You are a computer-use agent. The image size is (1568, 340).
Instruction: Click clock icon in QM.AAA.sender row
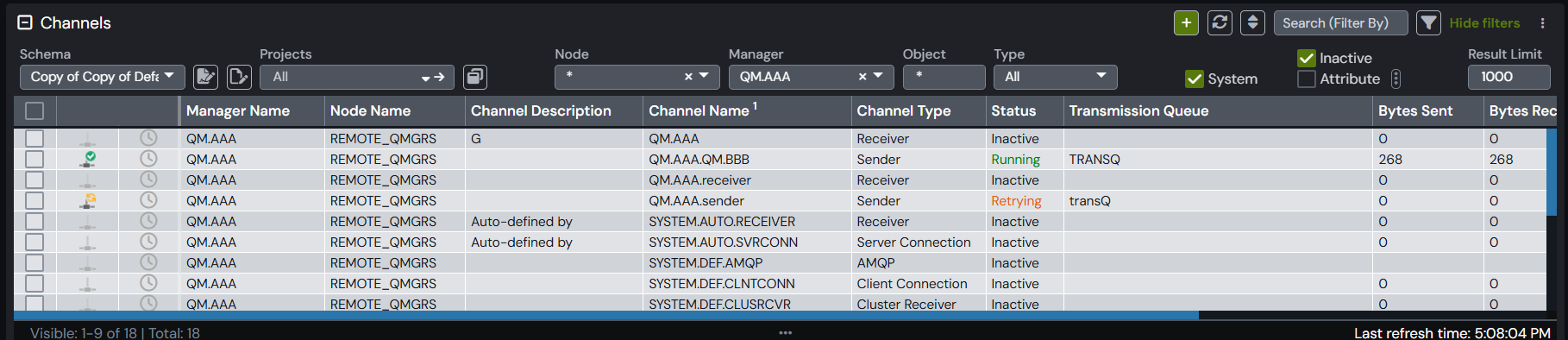(148, 200)
